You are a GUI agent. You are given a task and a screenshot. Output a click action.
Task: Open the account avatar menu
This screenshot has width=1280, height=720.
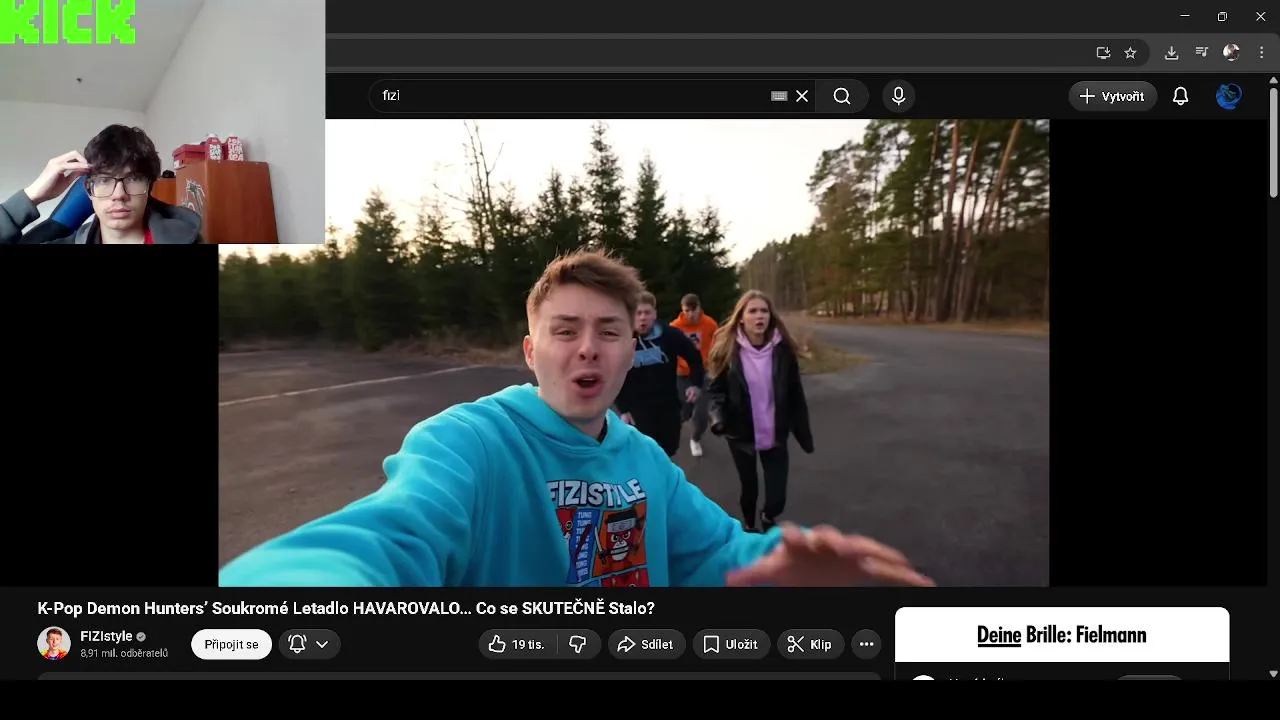(x=1229, y=96)
